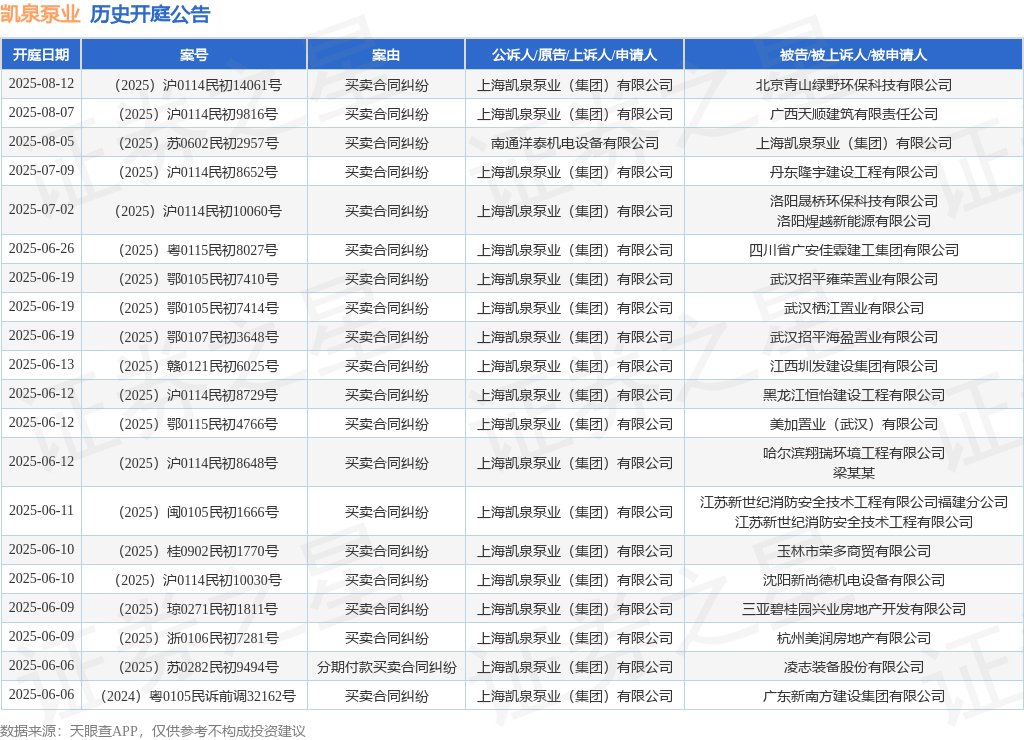Click the date cell 2025-06-26
Screen dimensions: 1024x740
(41, 249)
